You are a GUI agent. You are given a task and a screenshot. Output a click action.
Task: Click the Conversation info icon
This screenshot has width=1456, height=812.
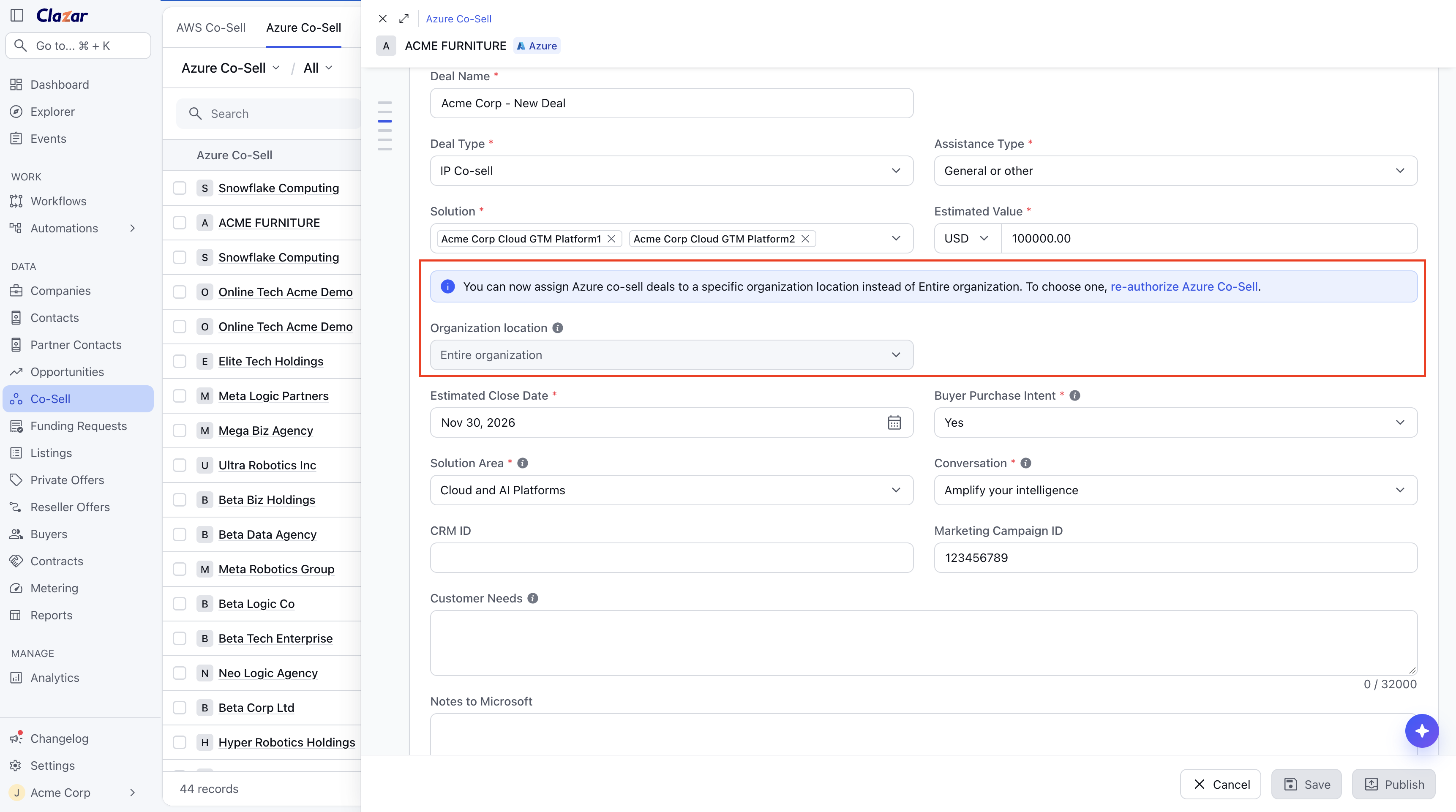coord(1025,463)
